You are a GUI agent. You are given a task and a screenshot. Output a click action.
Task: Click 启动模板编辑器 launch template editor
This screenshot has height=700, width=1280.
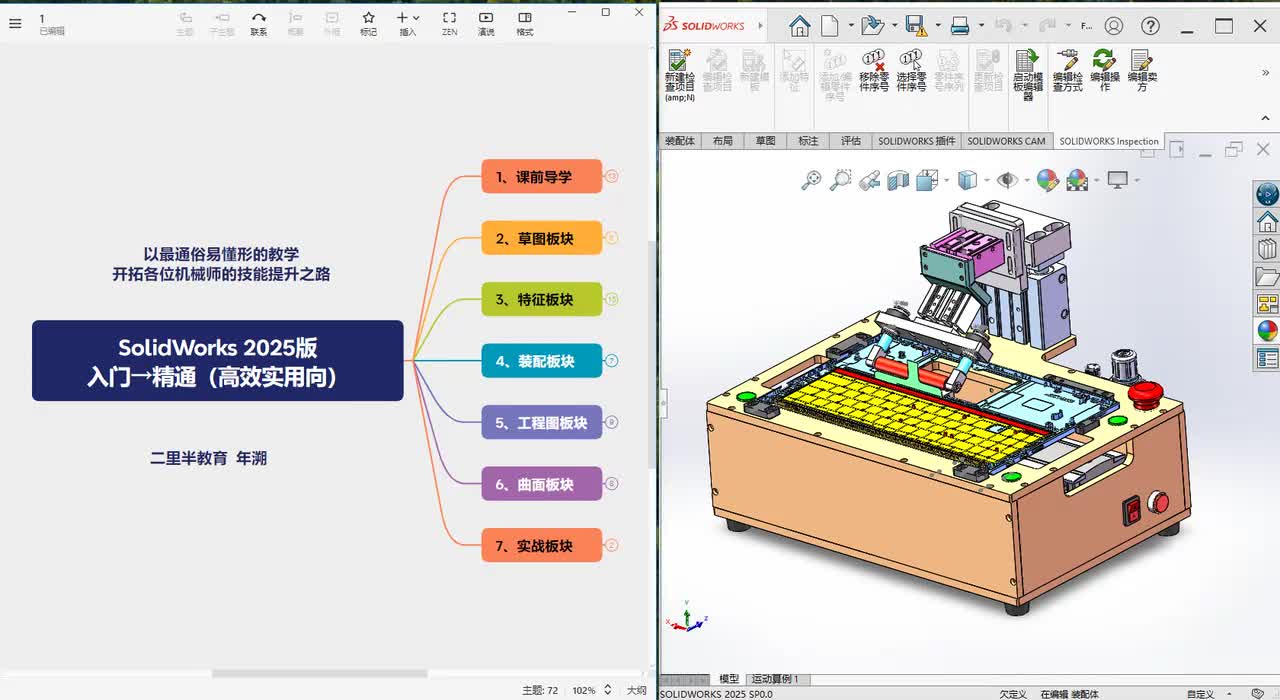1028,75
